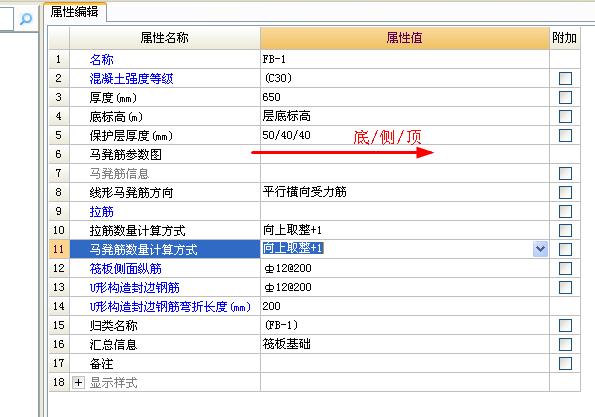595x417 pixels.
Task: Click the 属性值 column header
Action: 405,38
